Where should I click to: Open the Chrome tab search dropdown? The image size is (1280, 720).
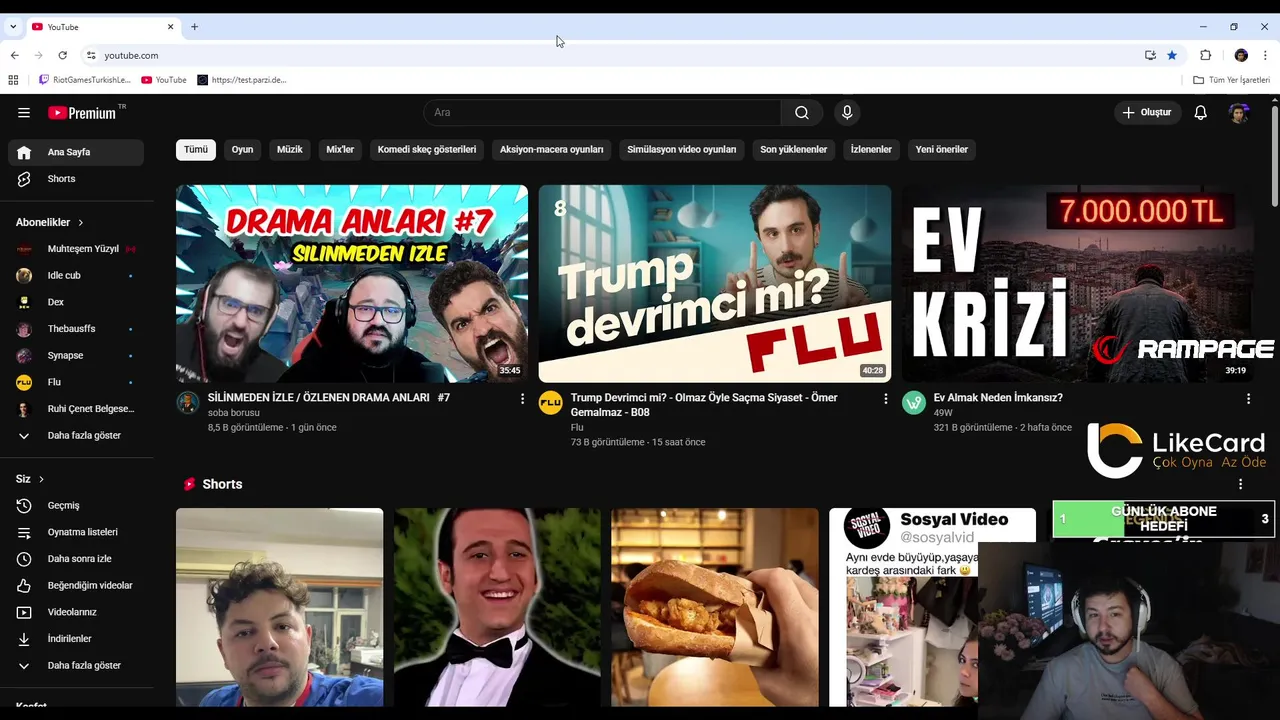coord(13,27)
